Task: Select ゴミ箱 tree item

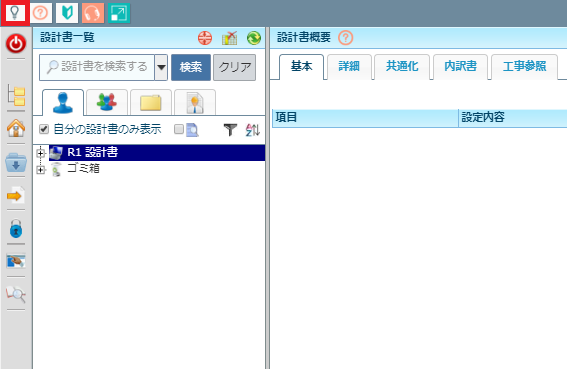Action: point(84,169)
